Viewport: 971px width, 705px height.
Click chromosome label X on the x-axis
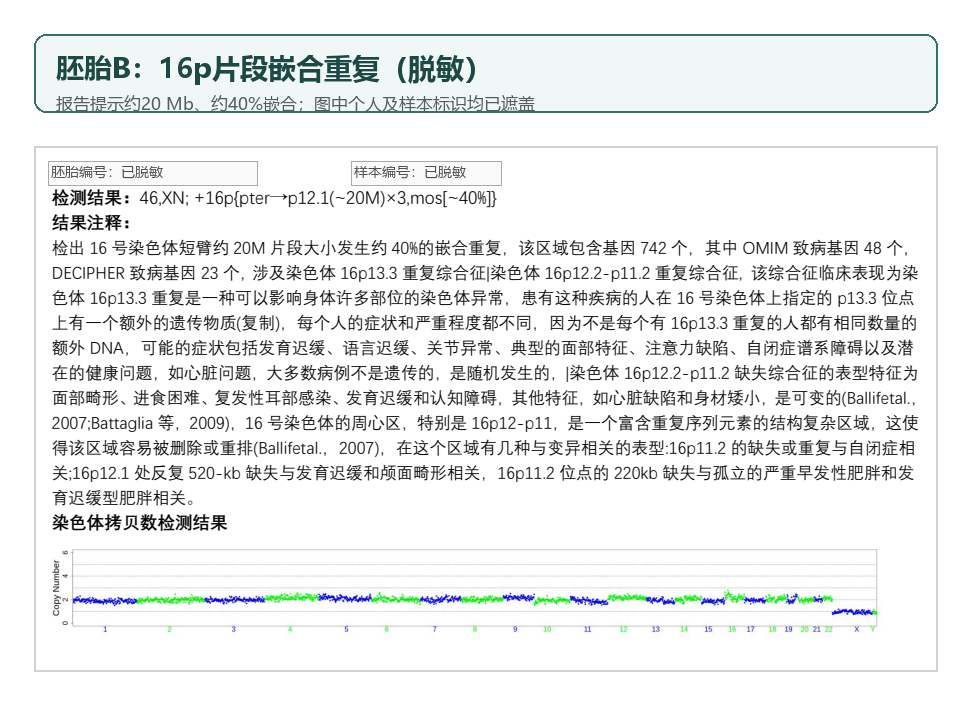(x=857, y=629)
